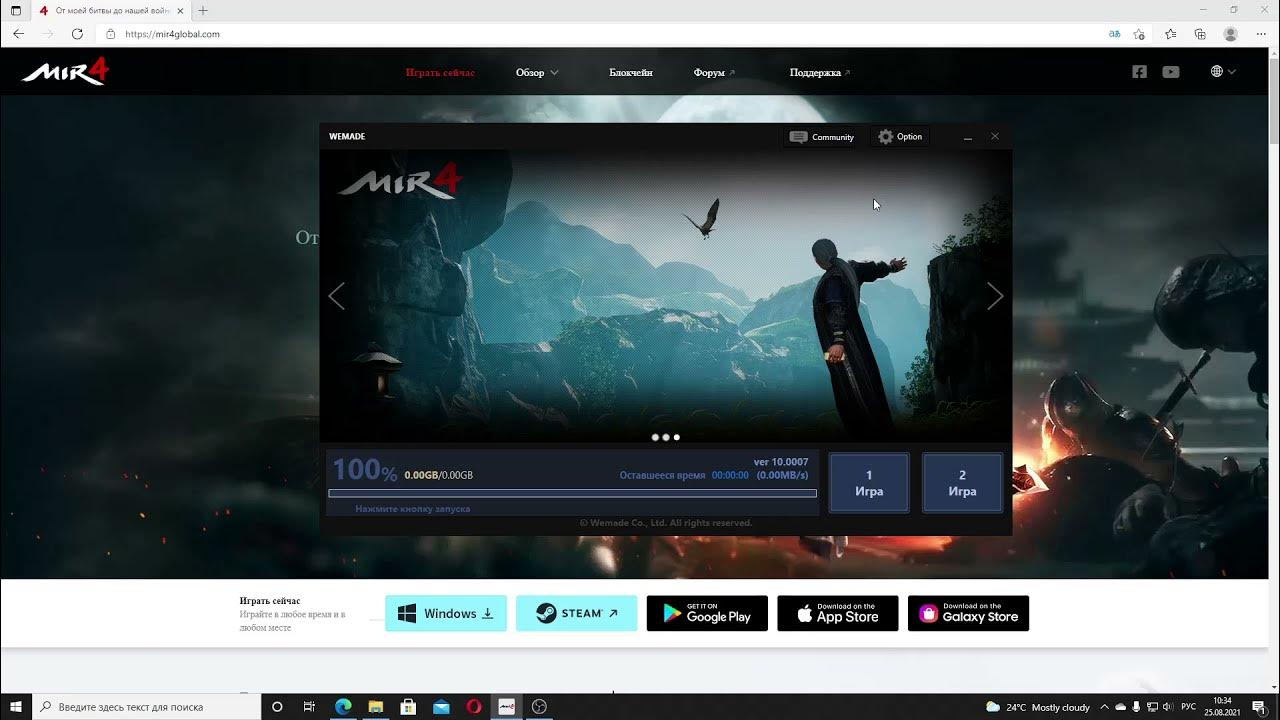Viewport: 1280px width, 720px height.
Task: Switch to MIR4 launcher taskbar icon
Action: [x=507, y=707]
